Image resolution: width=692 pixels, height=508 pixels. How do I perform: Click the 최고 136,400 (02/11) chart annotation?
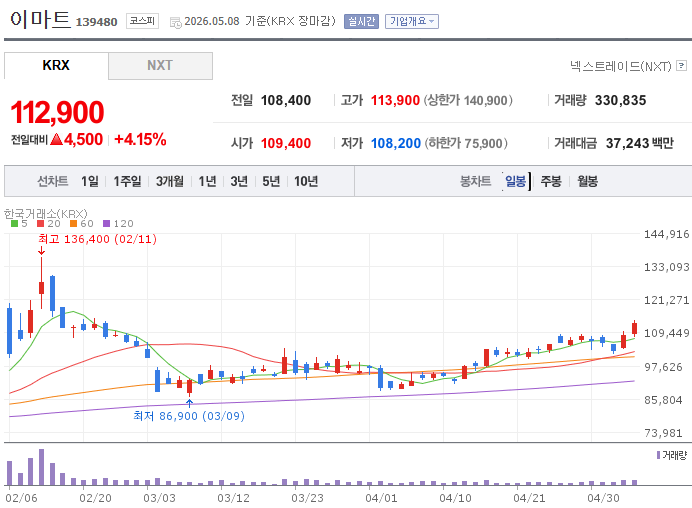[x=98, y=239]
